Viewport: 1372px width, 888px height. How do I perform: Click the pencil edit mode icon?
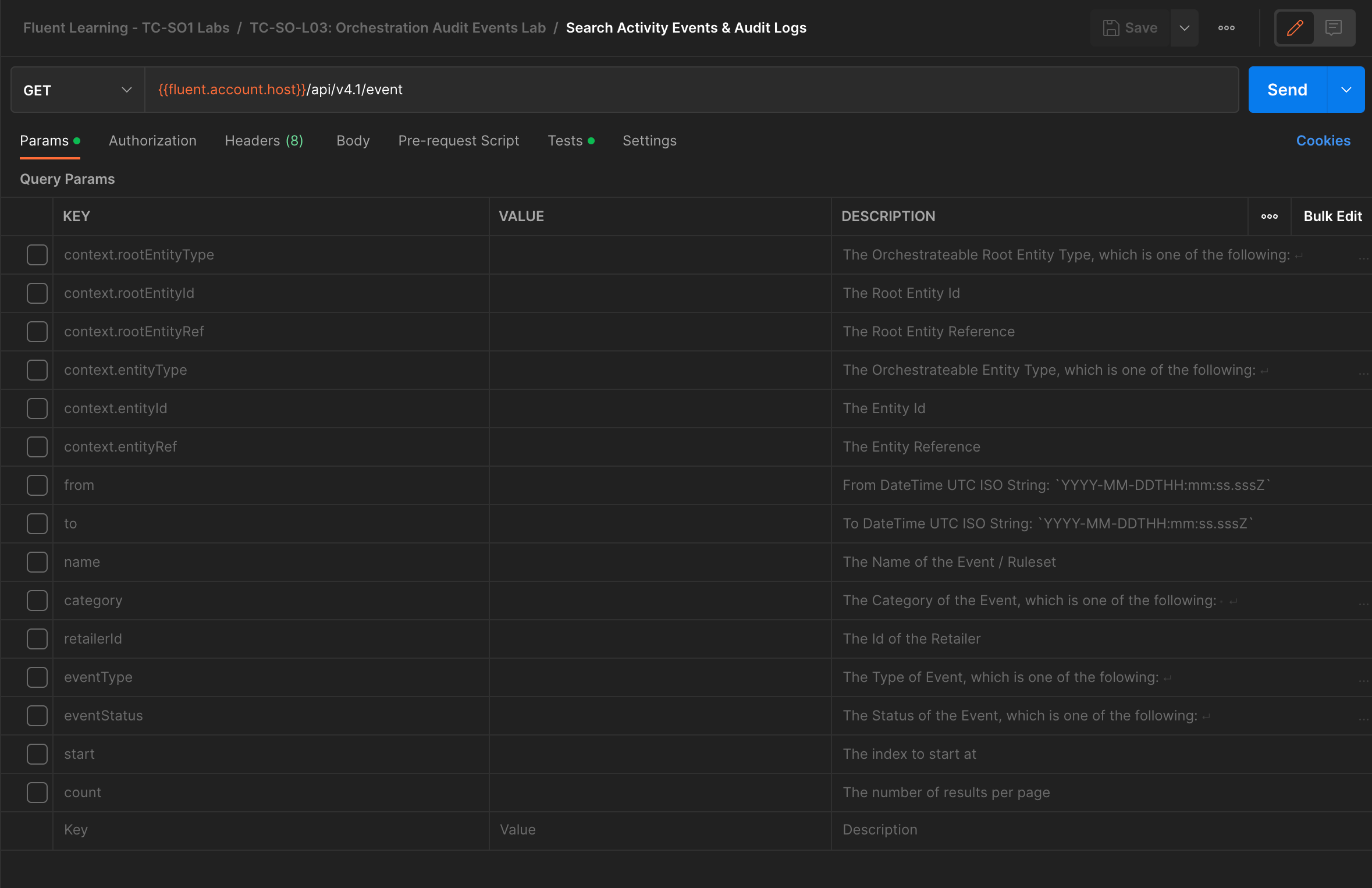pos(1295,28)
